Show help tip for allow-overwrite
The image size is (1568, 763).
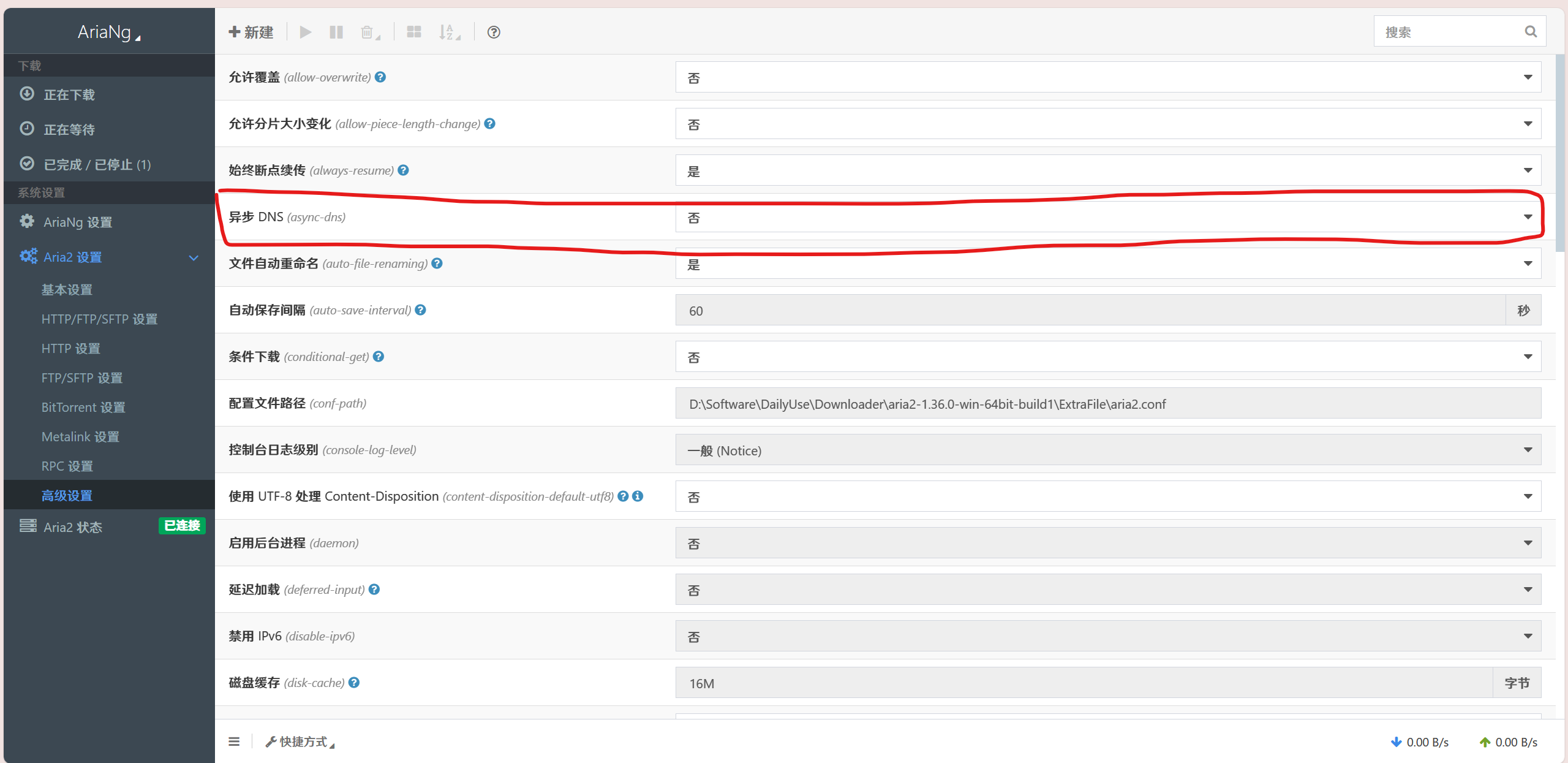coord(380,77)
